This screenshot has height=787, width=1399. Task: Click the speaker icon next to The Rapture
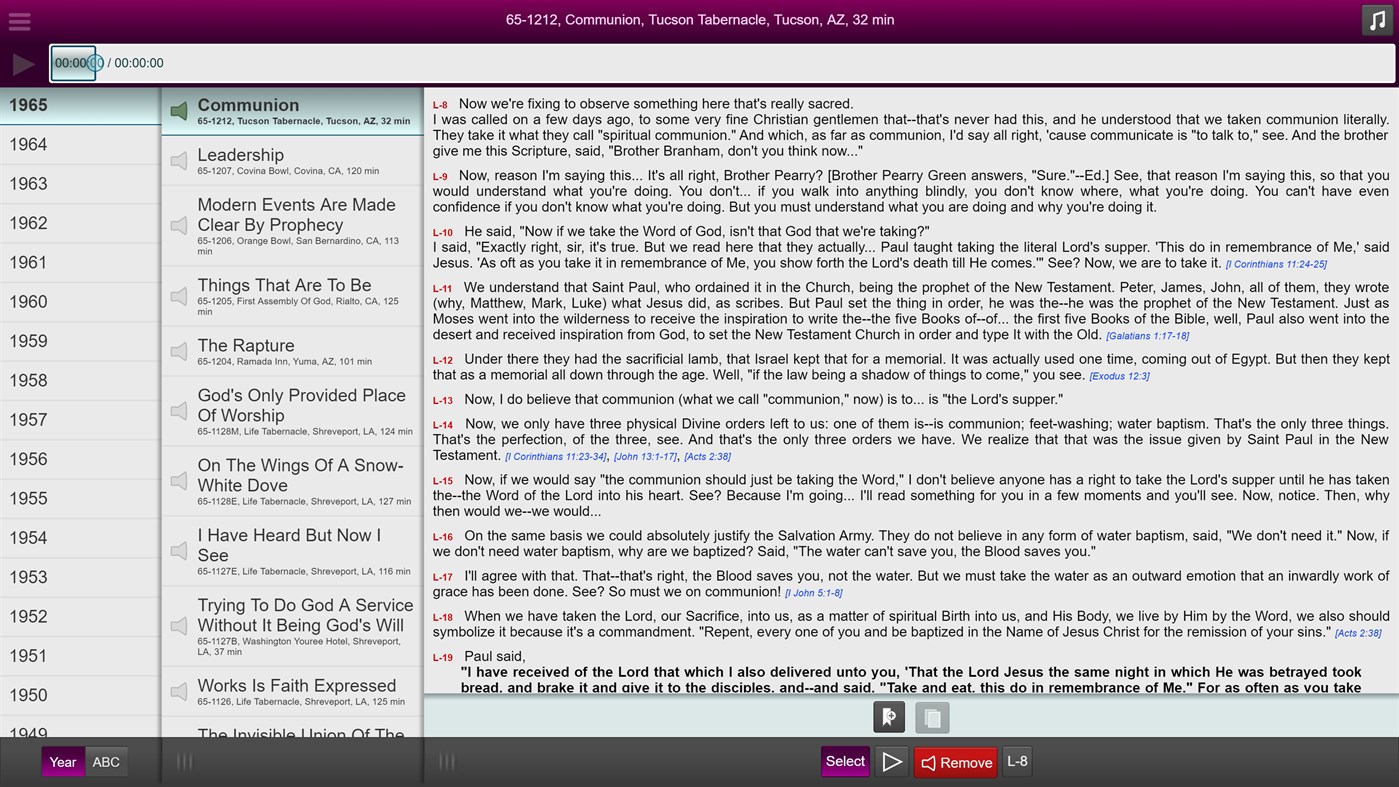(177, 351)
